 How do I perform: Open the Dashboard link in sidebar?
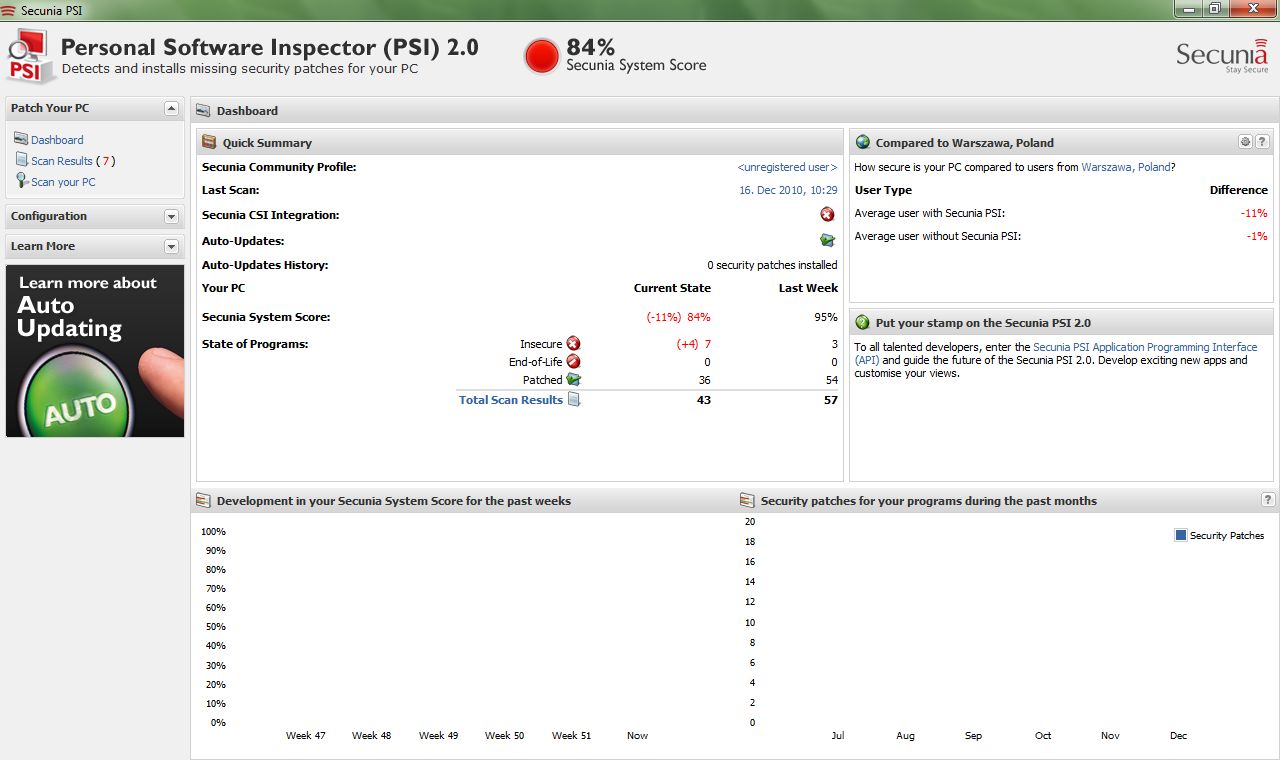click(57, 140)
